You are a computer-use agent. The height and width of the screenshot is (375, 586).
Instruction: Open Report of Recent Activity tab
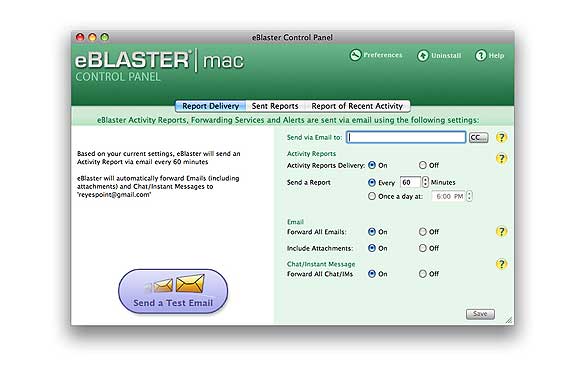pos(357,106)
